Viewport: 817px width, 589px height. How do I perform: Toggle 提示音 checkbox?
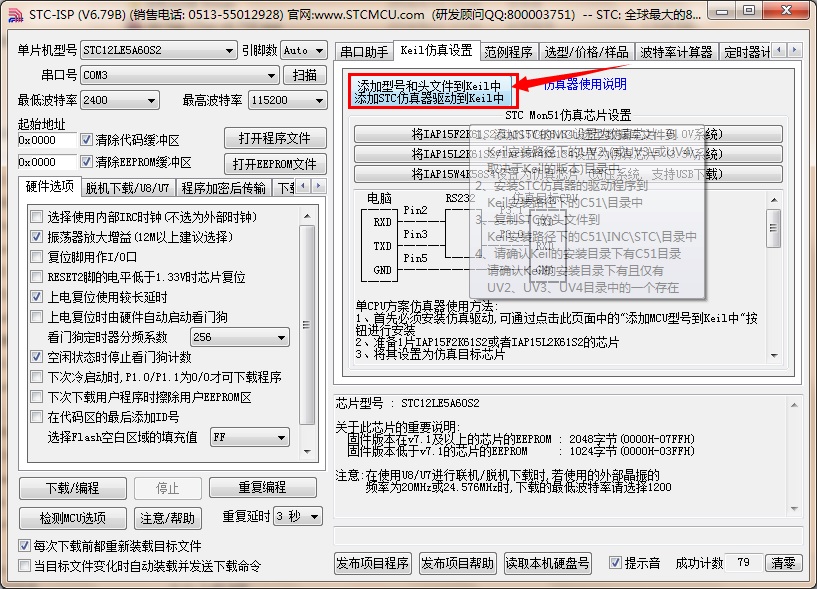tap(615, 563)
